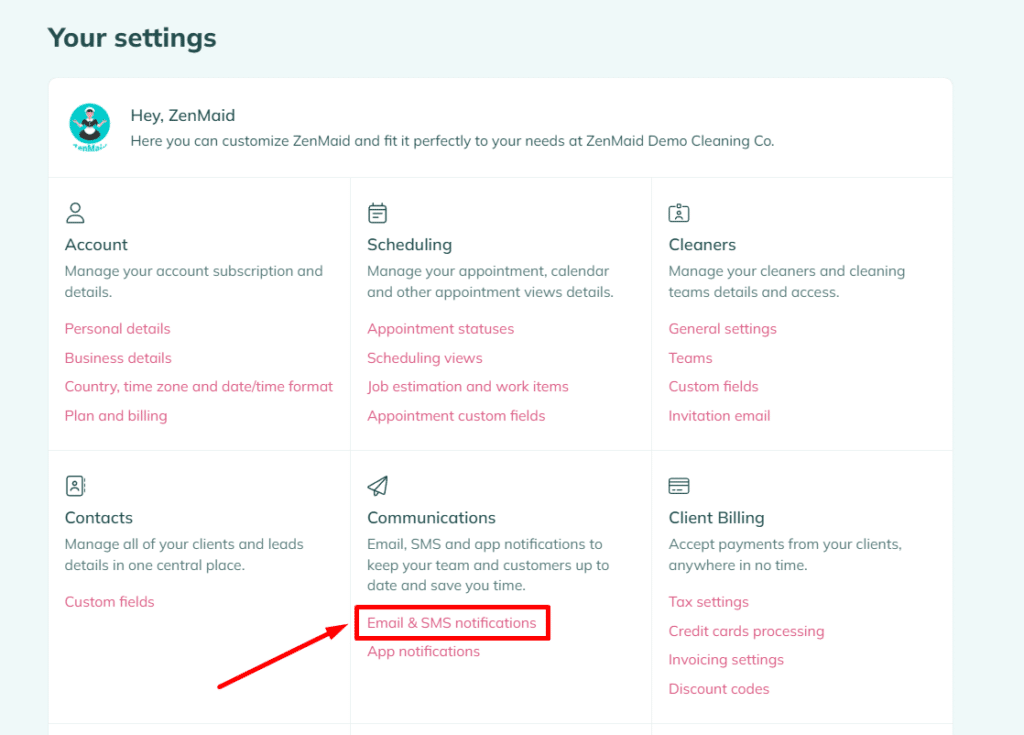Click the Scheduling calendar icon
Screen dimensions: 1024x735
pos(377,213)
